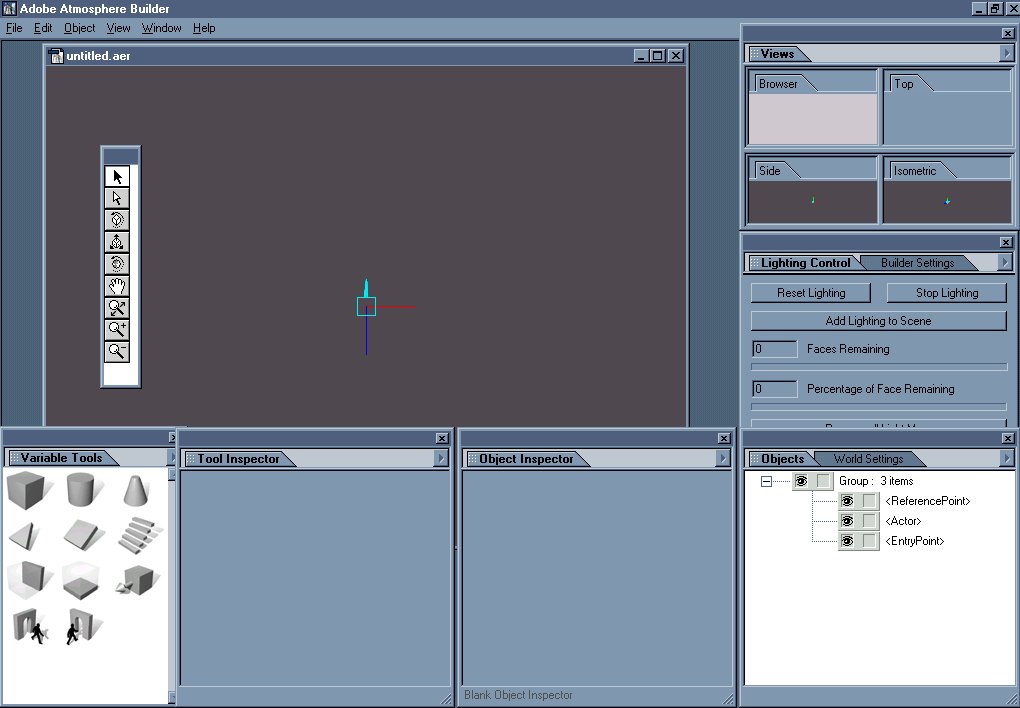
Task: Tick the lock box on the Group row
Action: [x=824, y=481]
